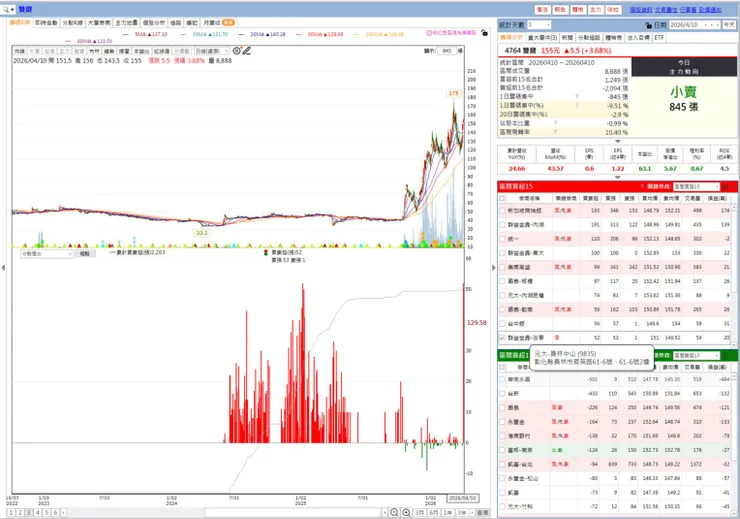Screen dimensions: 740x519
Task: Click the 顯示 bar-count input field
Action: point(447,50)
